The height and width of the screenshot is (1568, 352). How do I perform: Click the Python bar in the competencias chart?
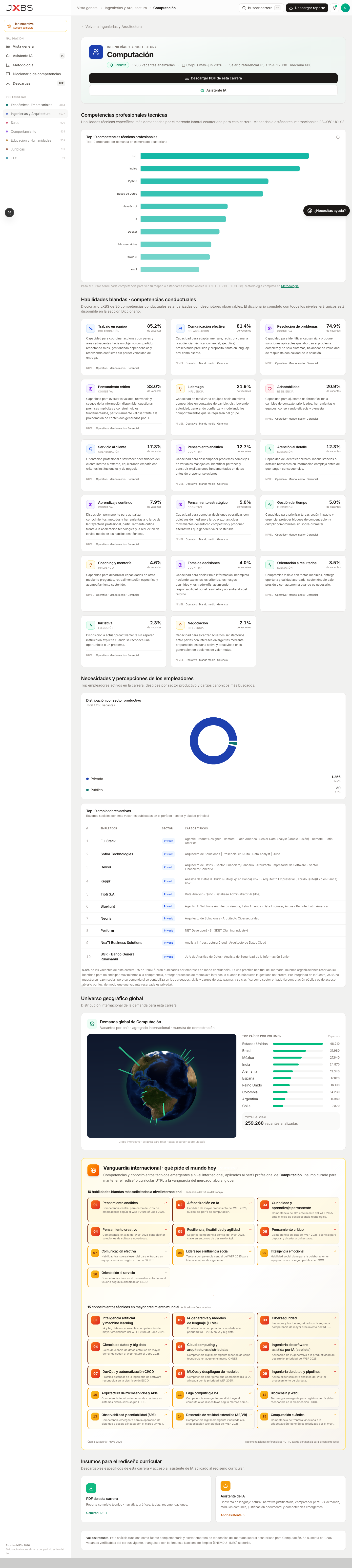(205, 181)
